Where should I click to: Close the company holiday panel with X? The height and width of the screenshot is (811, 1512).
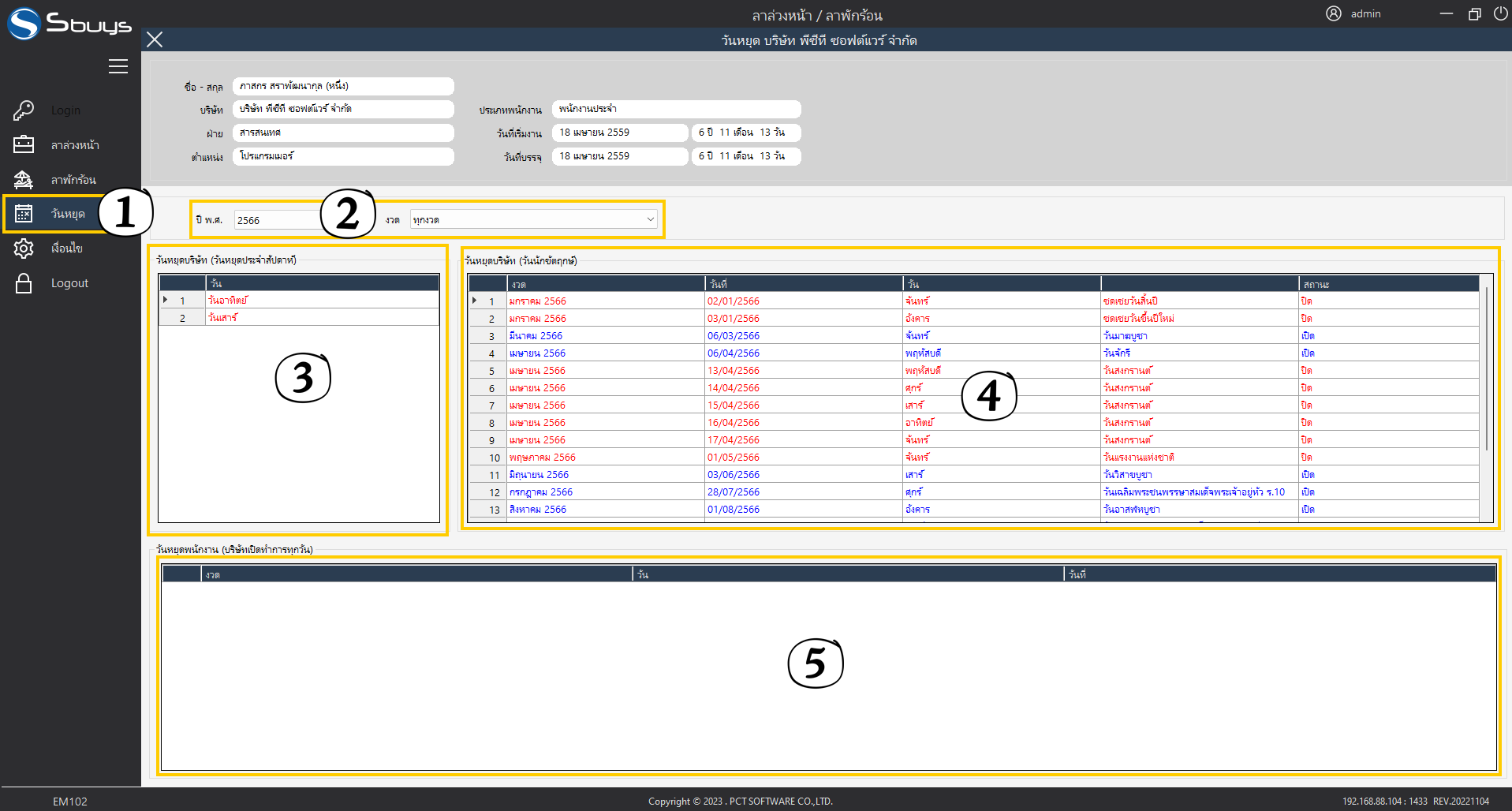[155, 39]
